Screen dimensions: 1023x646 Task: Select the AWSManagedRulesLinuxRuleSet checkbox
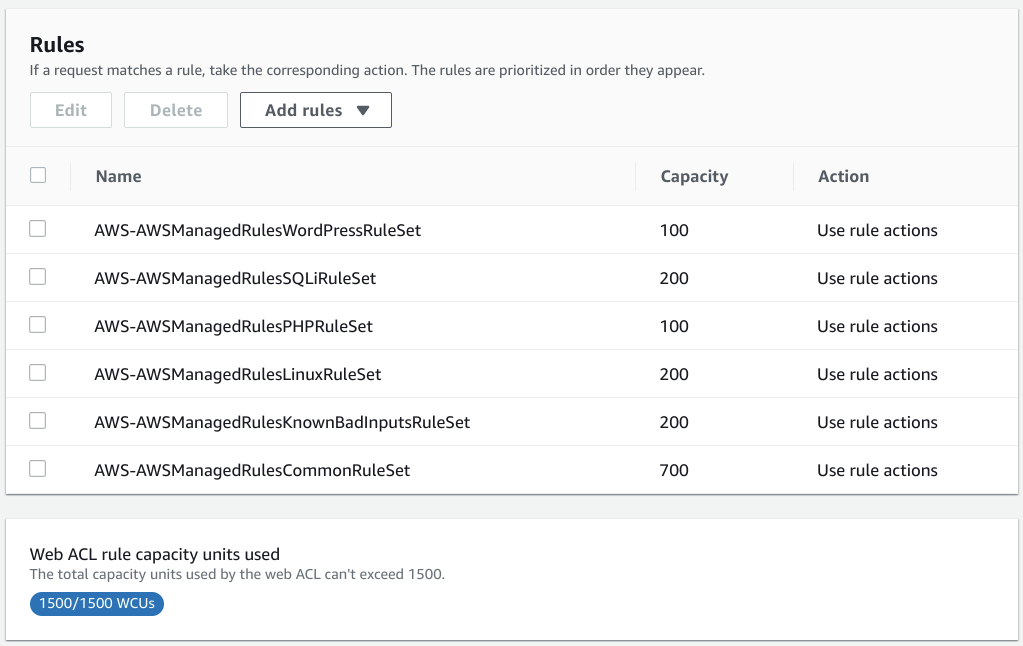[x=38, y=373]
